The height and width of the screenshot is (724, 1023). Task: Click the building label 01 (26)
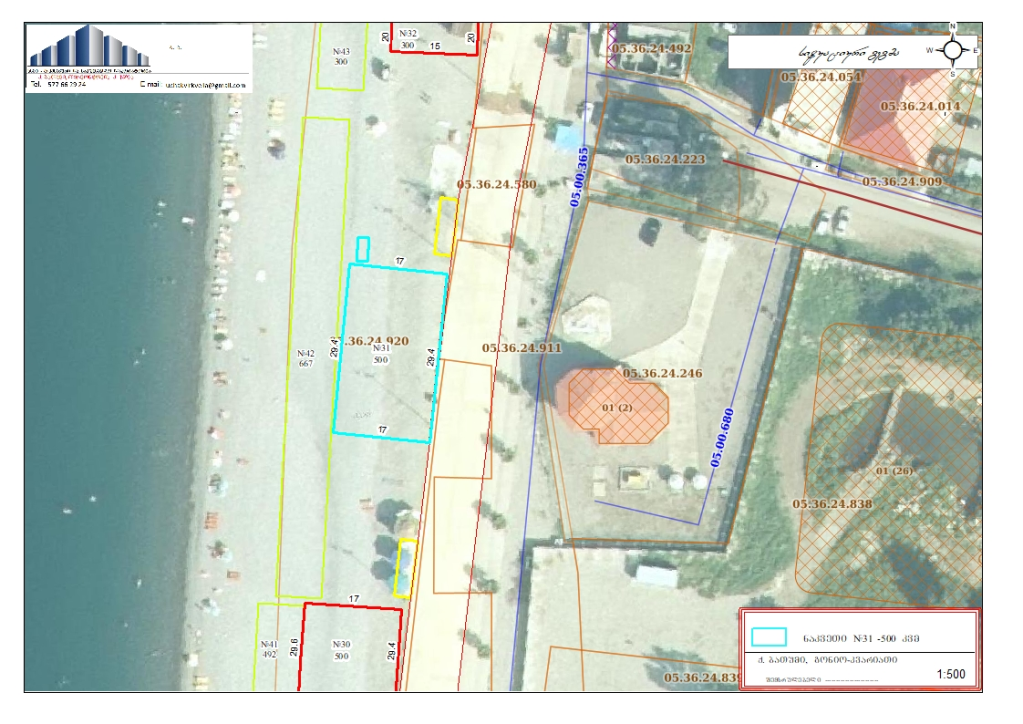[894, 470]
